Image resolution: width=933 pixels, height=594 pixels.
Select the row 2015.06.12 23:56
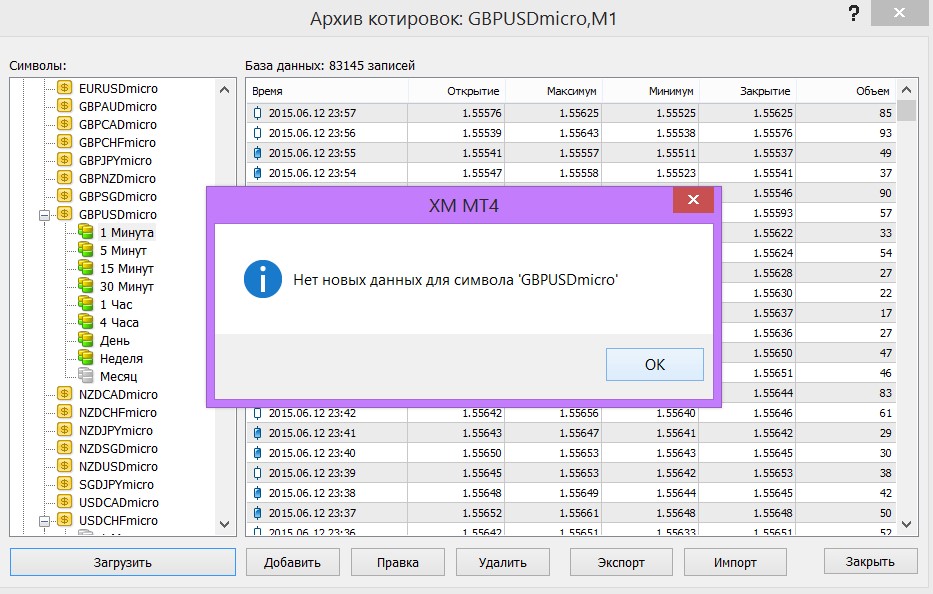coord(571,133)
